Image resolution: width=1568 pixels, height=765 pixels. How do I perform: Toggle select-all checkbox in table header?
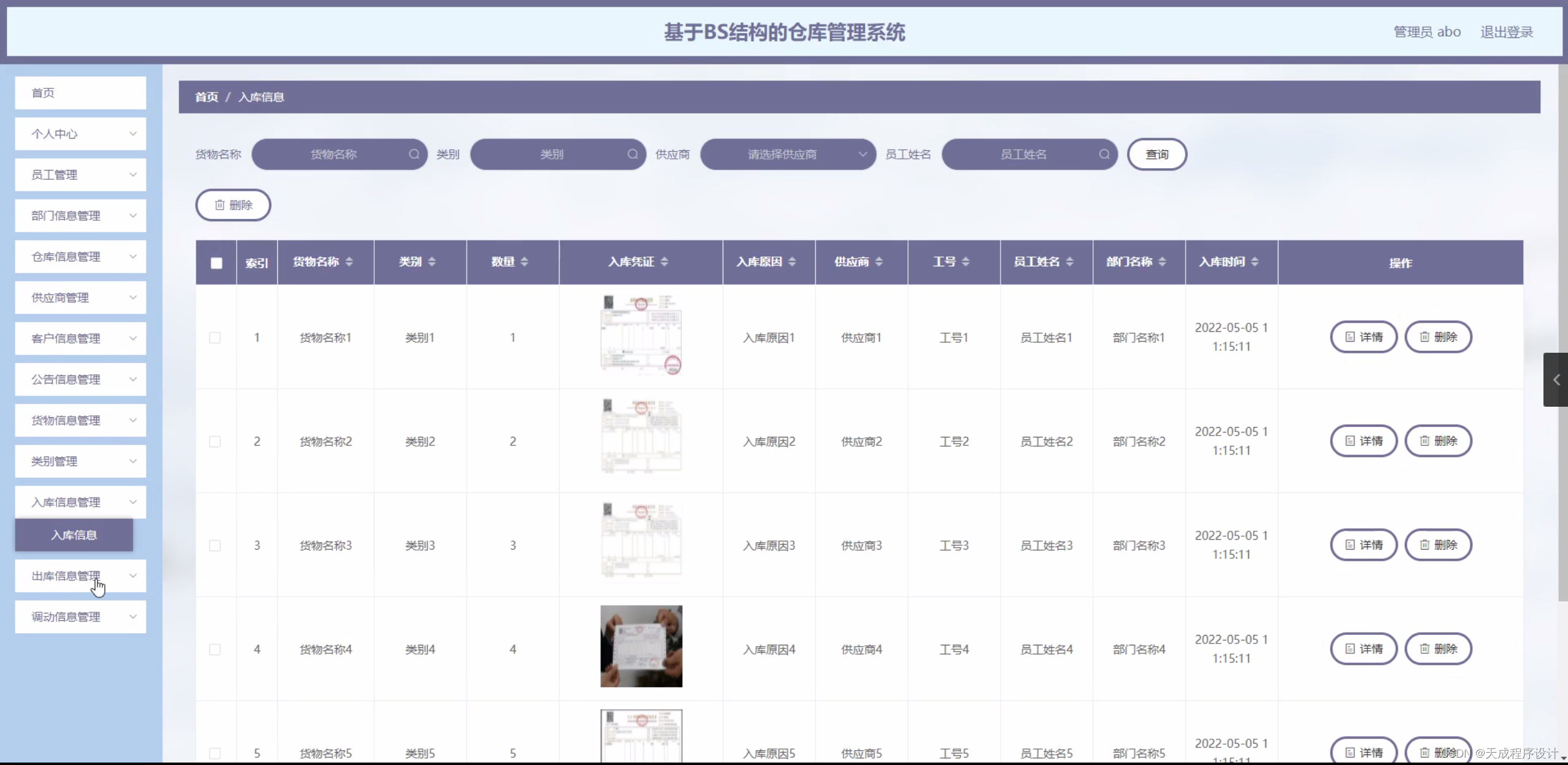[217, 263]
